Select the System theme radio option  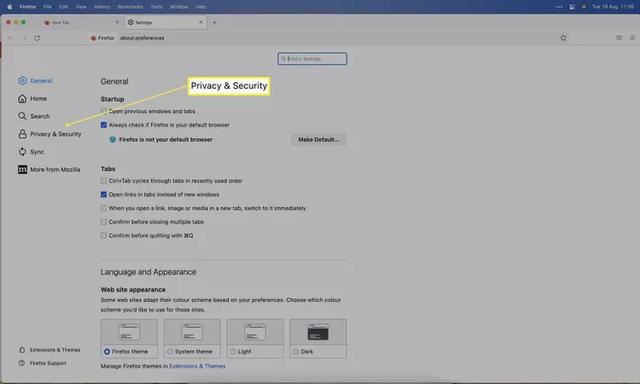coord(170,351)
